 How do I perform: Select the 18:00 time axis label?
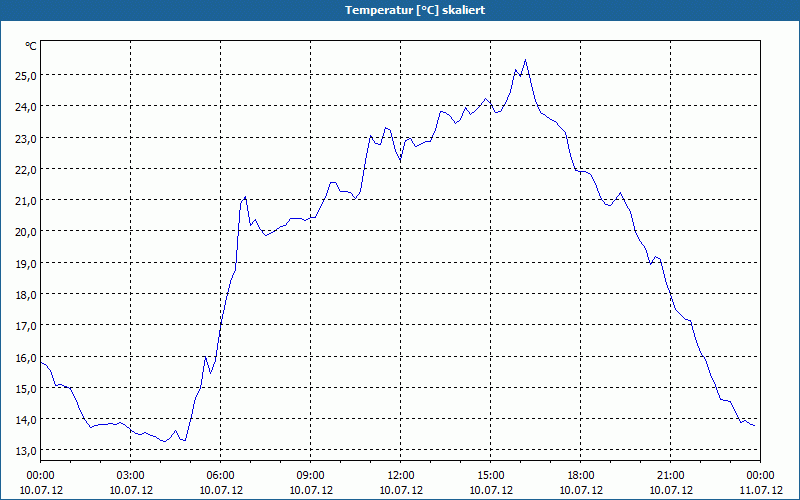tap(581, 476)
